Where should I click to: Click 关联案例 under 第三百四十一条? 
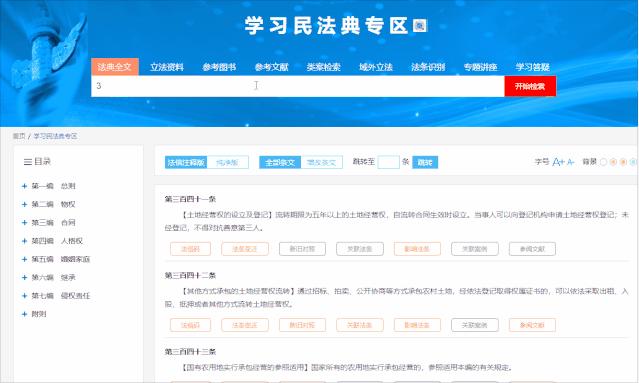click(475, 249)
